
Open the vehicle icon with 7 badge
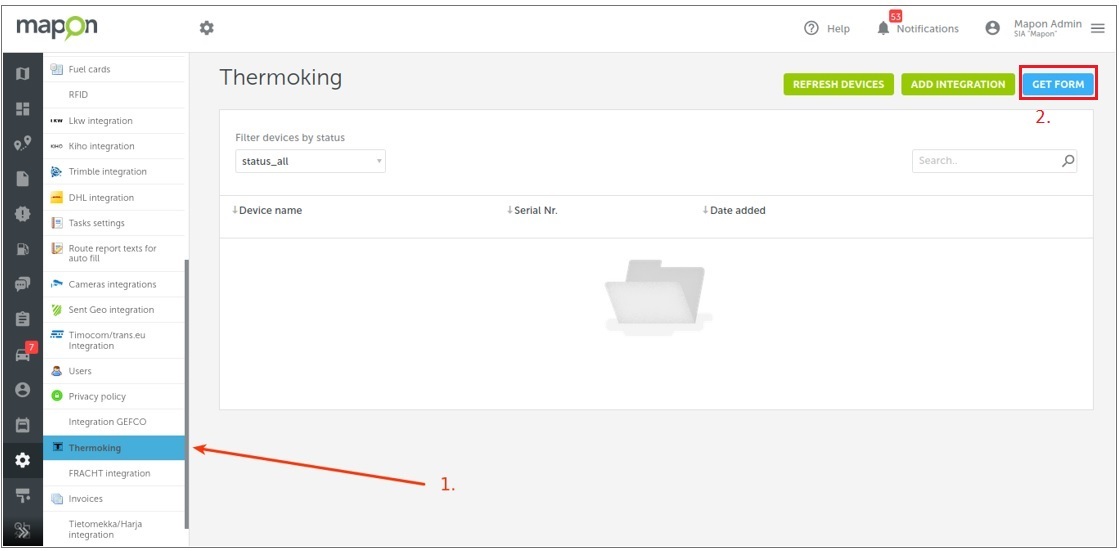click(24, 354)
